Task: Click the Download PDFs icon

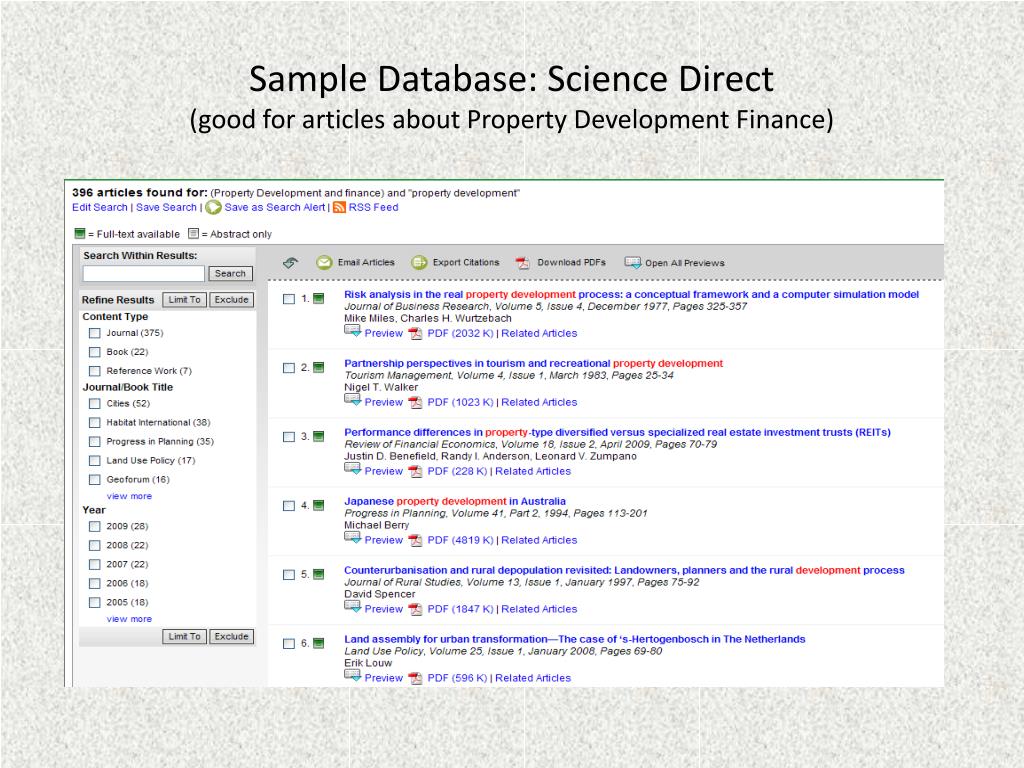Action: 522,263
